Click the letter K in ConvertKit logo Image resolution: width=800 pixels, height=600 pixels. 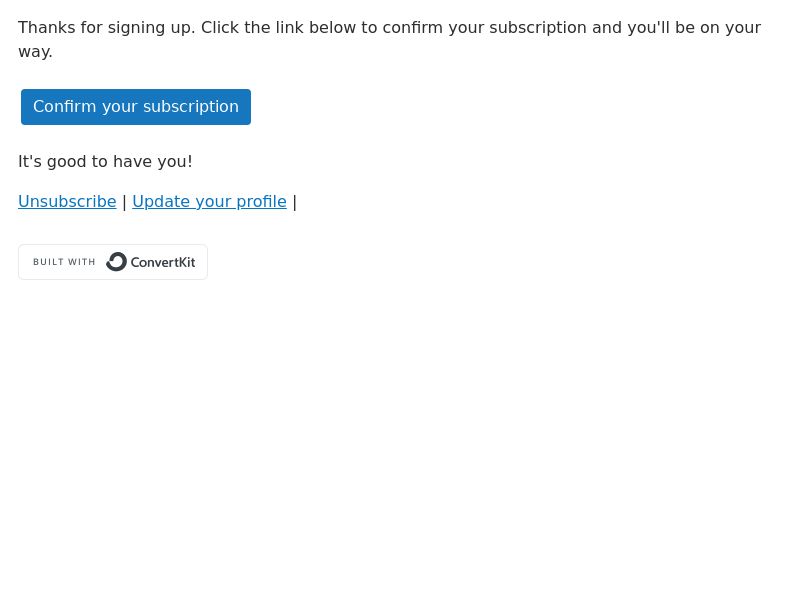pyautogui.click(x=184, y=262)
